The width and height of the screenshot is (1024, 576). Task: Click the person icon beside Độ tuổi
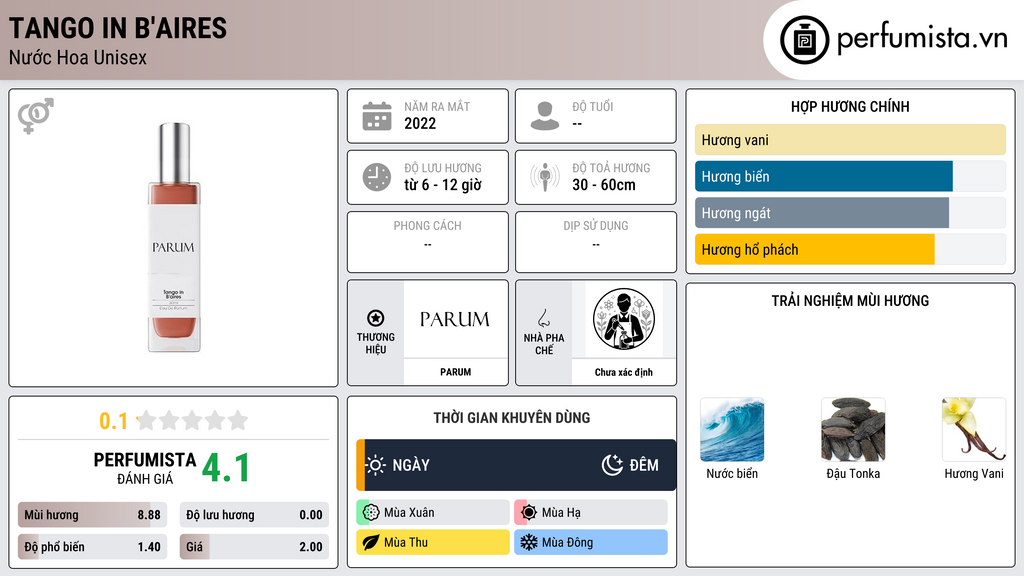coord(545,116)
